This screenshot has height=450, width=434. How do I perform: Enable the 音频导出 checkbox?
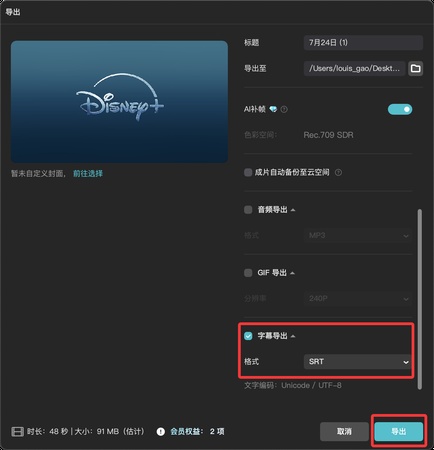pyautogui.click(x=248, y=210)
